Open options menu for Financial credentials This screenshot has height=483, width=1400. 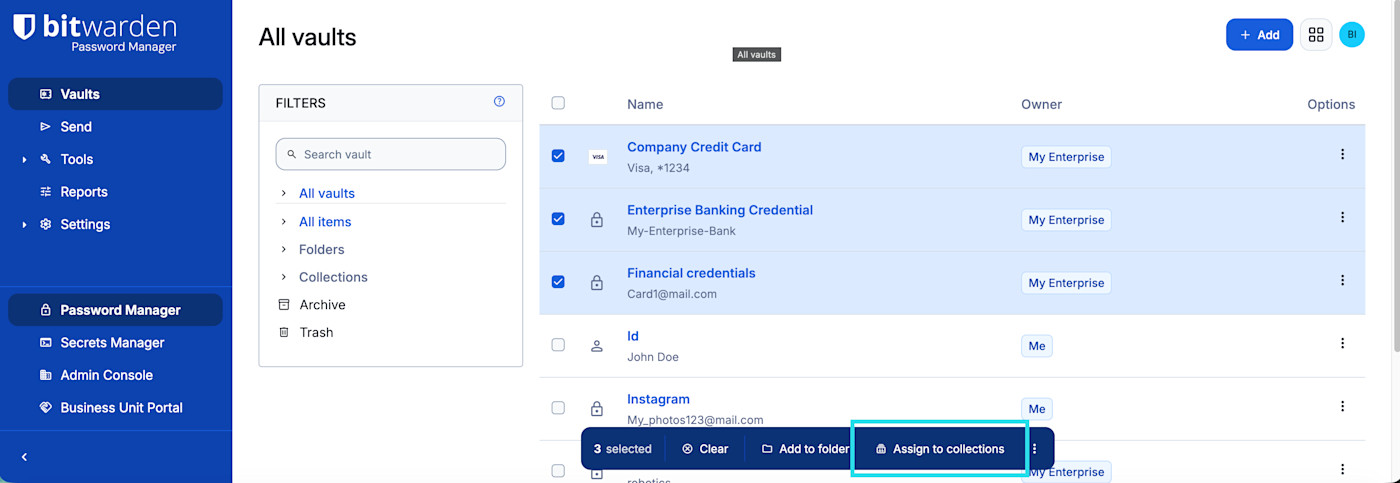pos(1342,280)
